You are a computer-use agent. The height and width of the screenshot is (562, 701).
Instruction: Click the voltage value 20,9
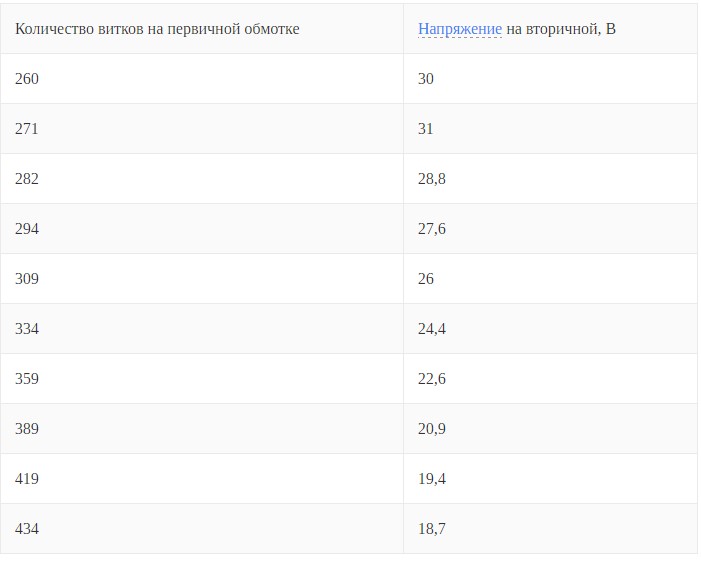432,429
